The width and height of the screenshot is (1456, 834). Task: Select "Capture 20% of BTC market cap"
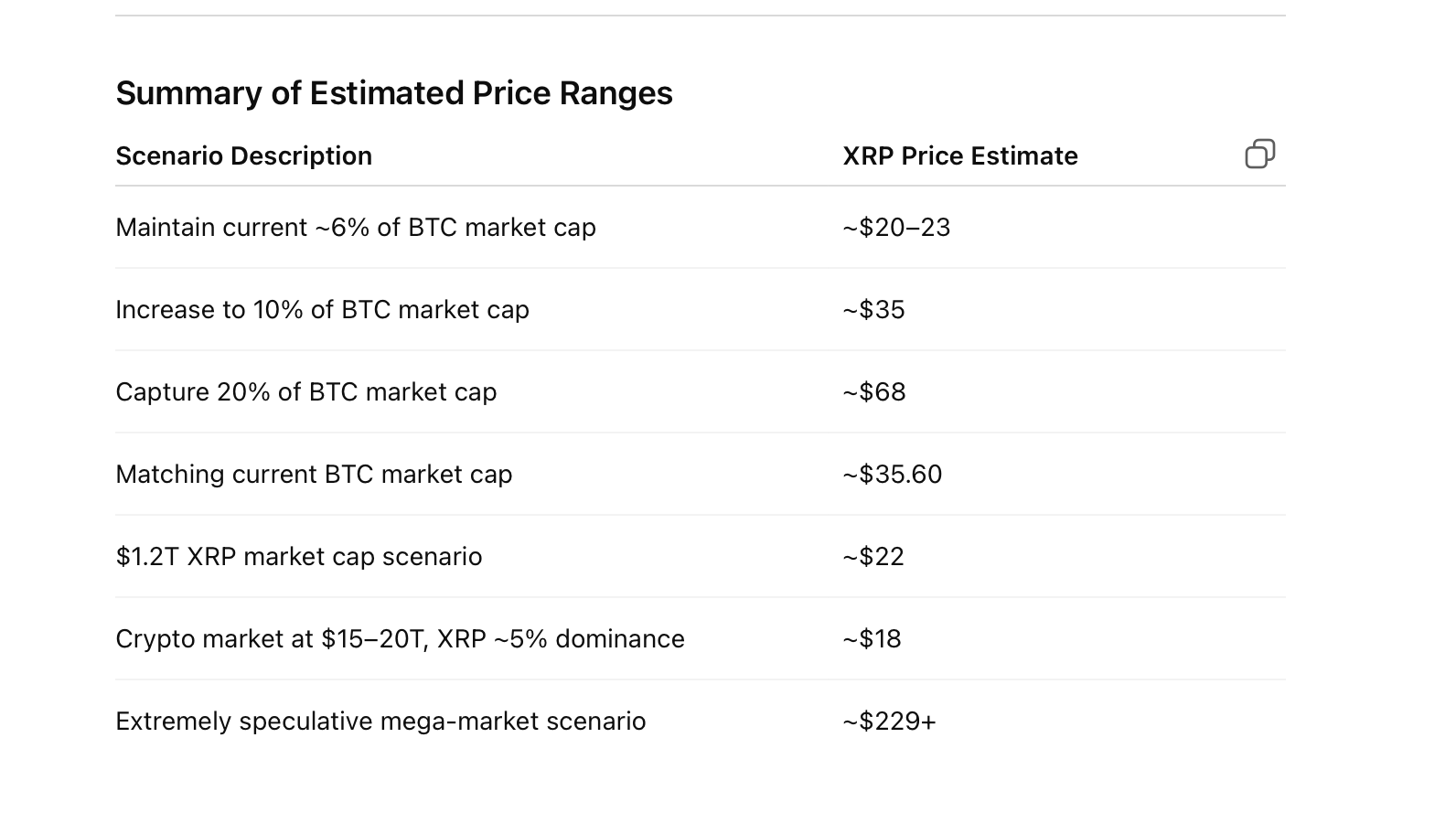tap(305, 392)
